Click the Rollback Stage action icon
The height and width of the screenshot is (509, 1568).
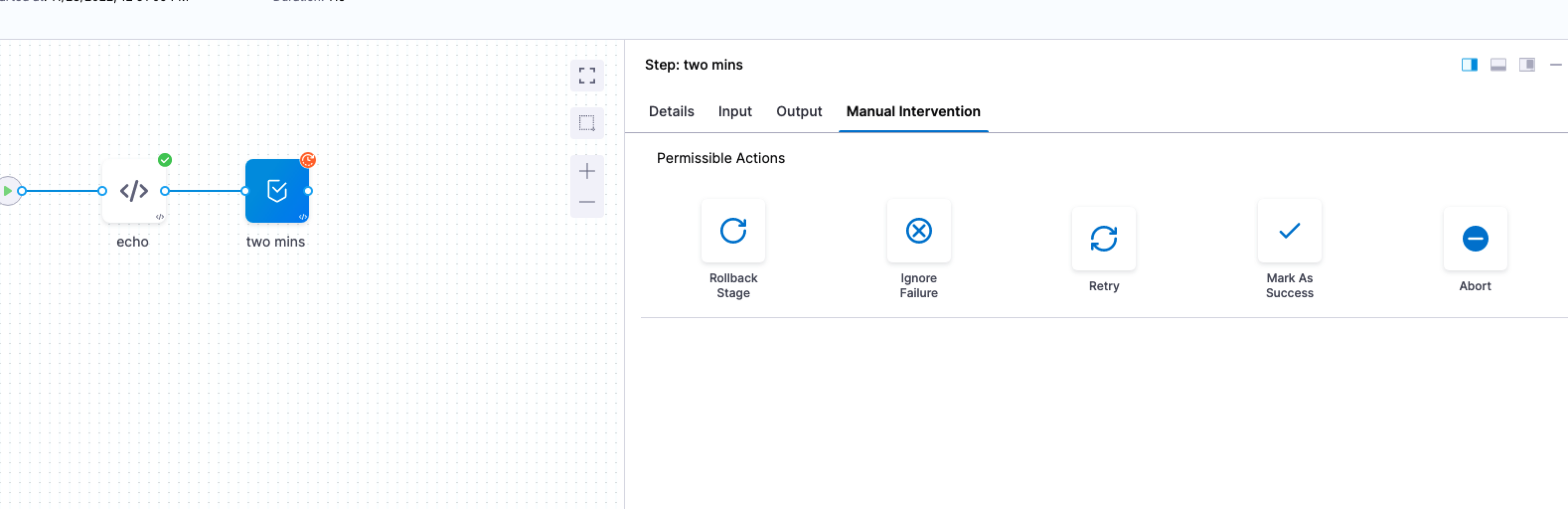(x=733, y=231)
